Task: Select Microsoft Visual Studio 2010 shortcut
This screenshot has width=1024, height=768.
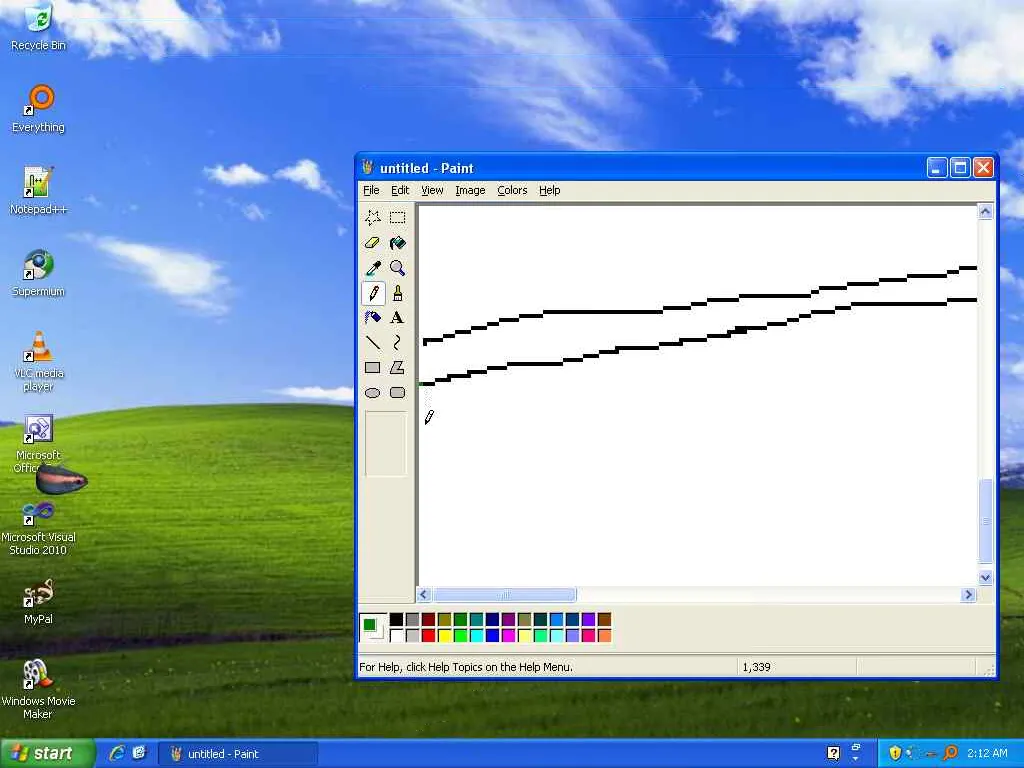Action: (x=39, y=529)
